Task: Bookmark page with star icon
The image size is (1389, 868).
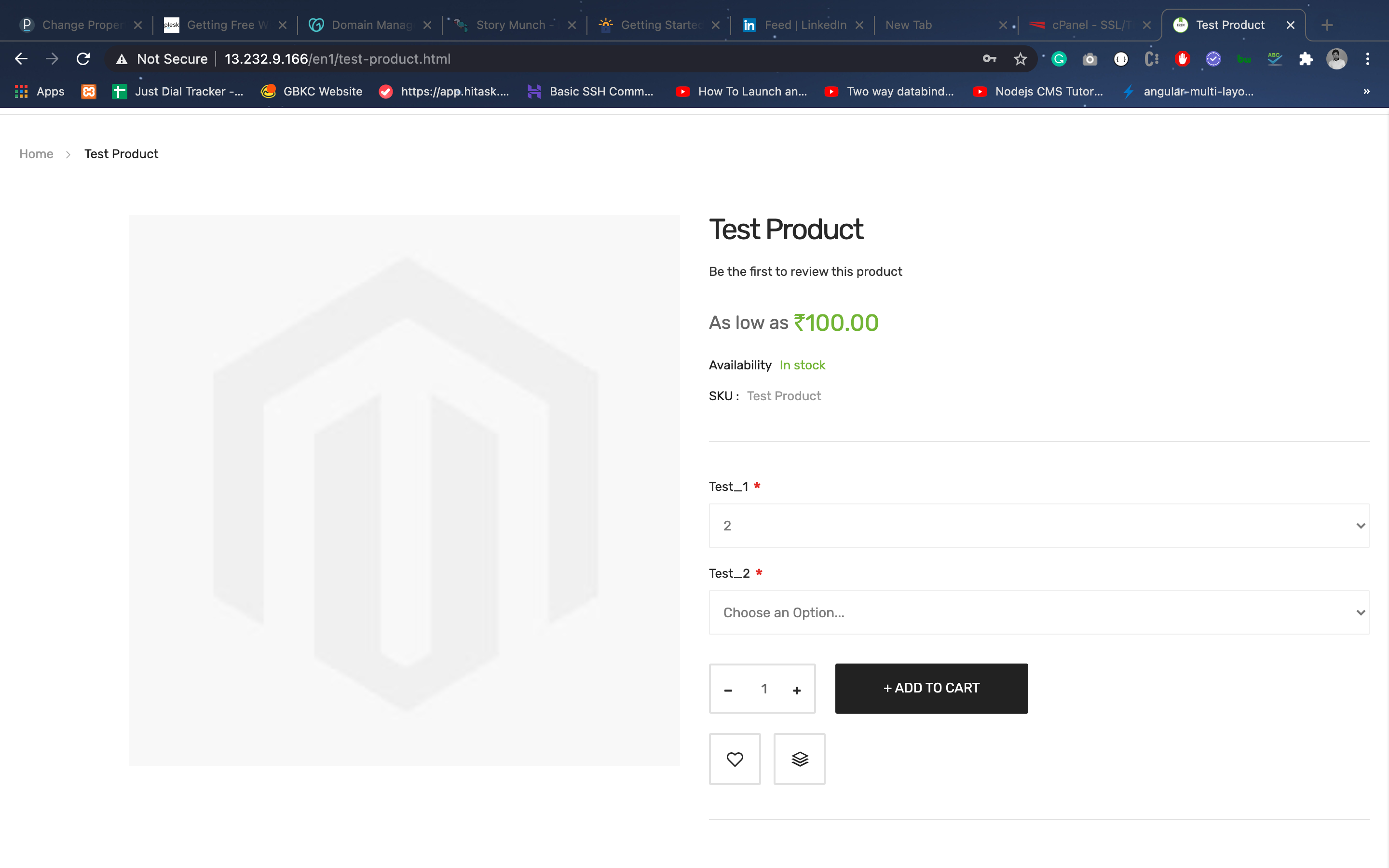Action: coord(1020,59)
